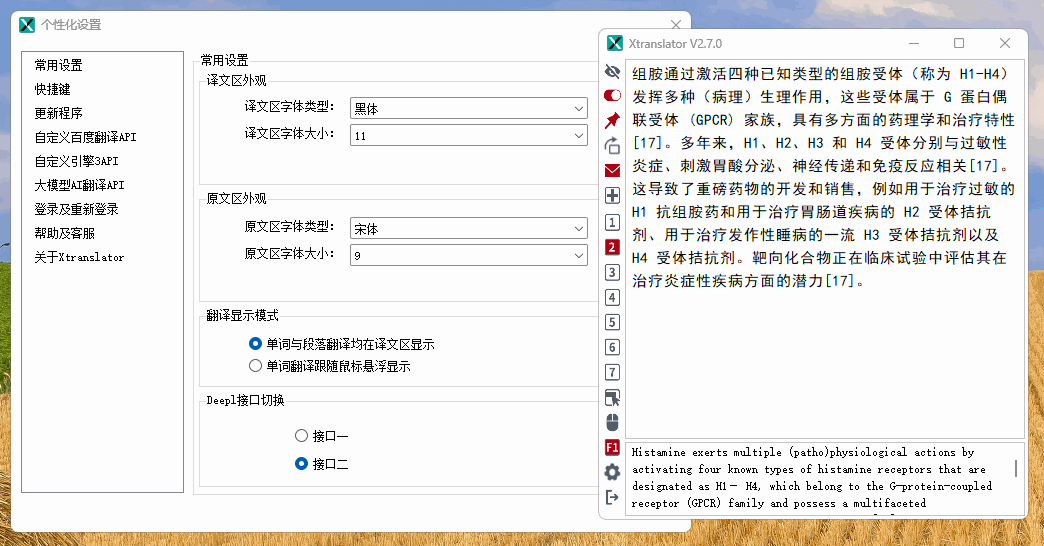This screenshot has width=1044, height=546.
Task: Open 自定义百度翻译API settings page
Action: pyautogui.click(x=85, y=137)
